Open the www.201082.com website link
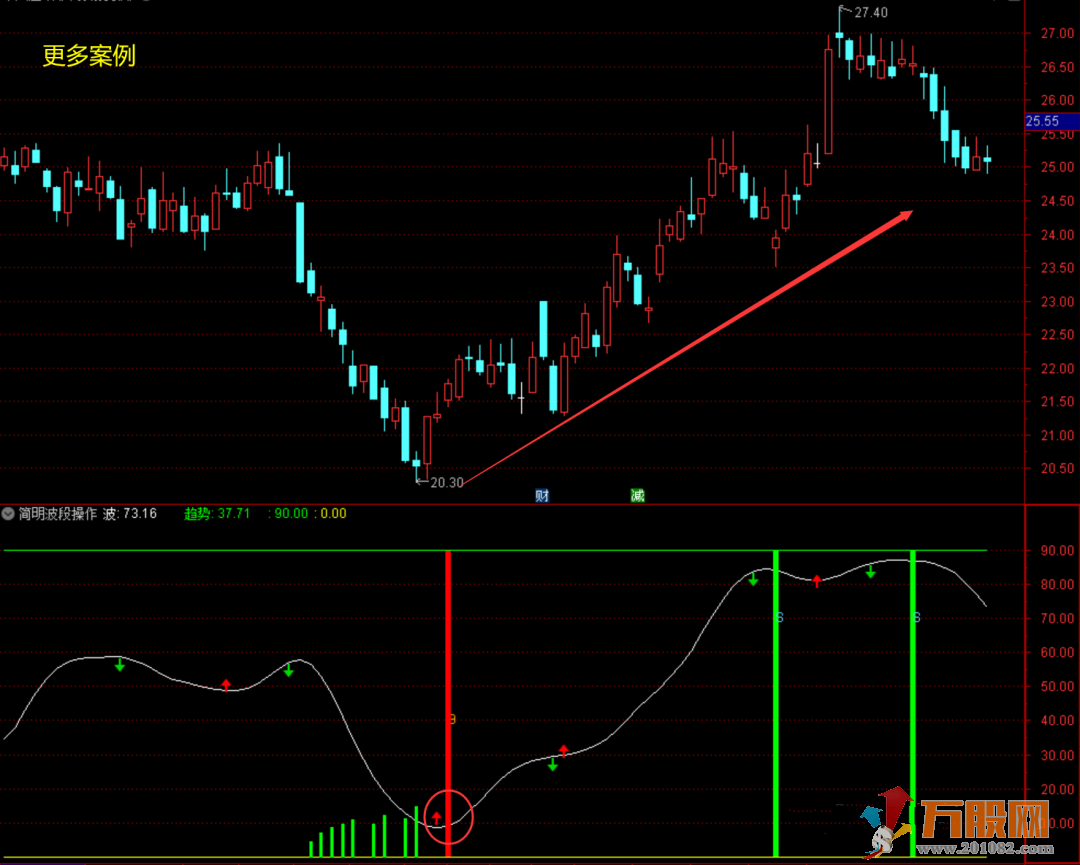Image resolution: width=1080 pixels, height=865 pixels. pos(984,850)
